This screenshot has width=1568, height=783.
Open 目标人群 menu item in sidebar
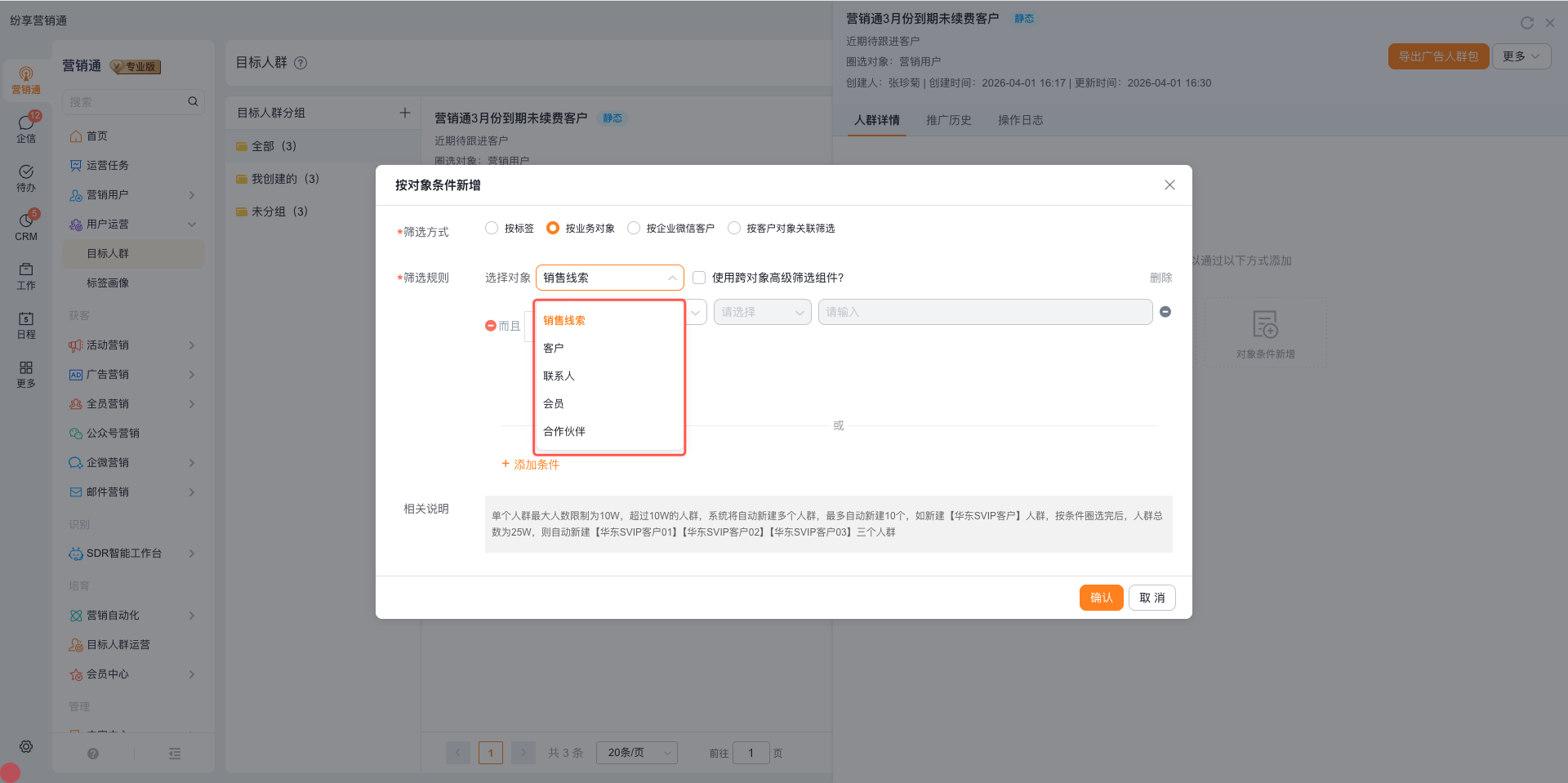tap(133, 254)
